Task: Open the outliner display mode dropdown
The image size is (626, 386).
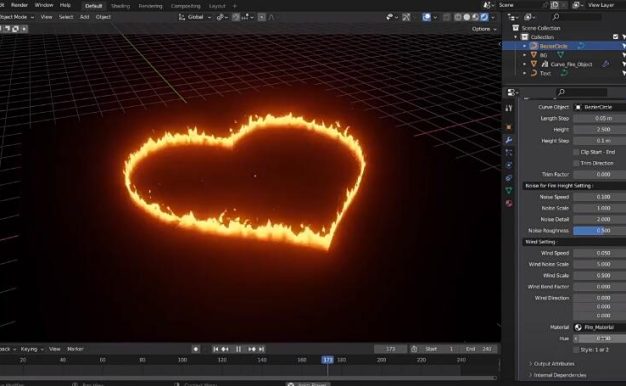Action: 512,17
